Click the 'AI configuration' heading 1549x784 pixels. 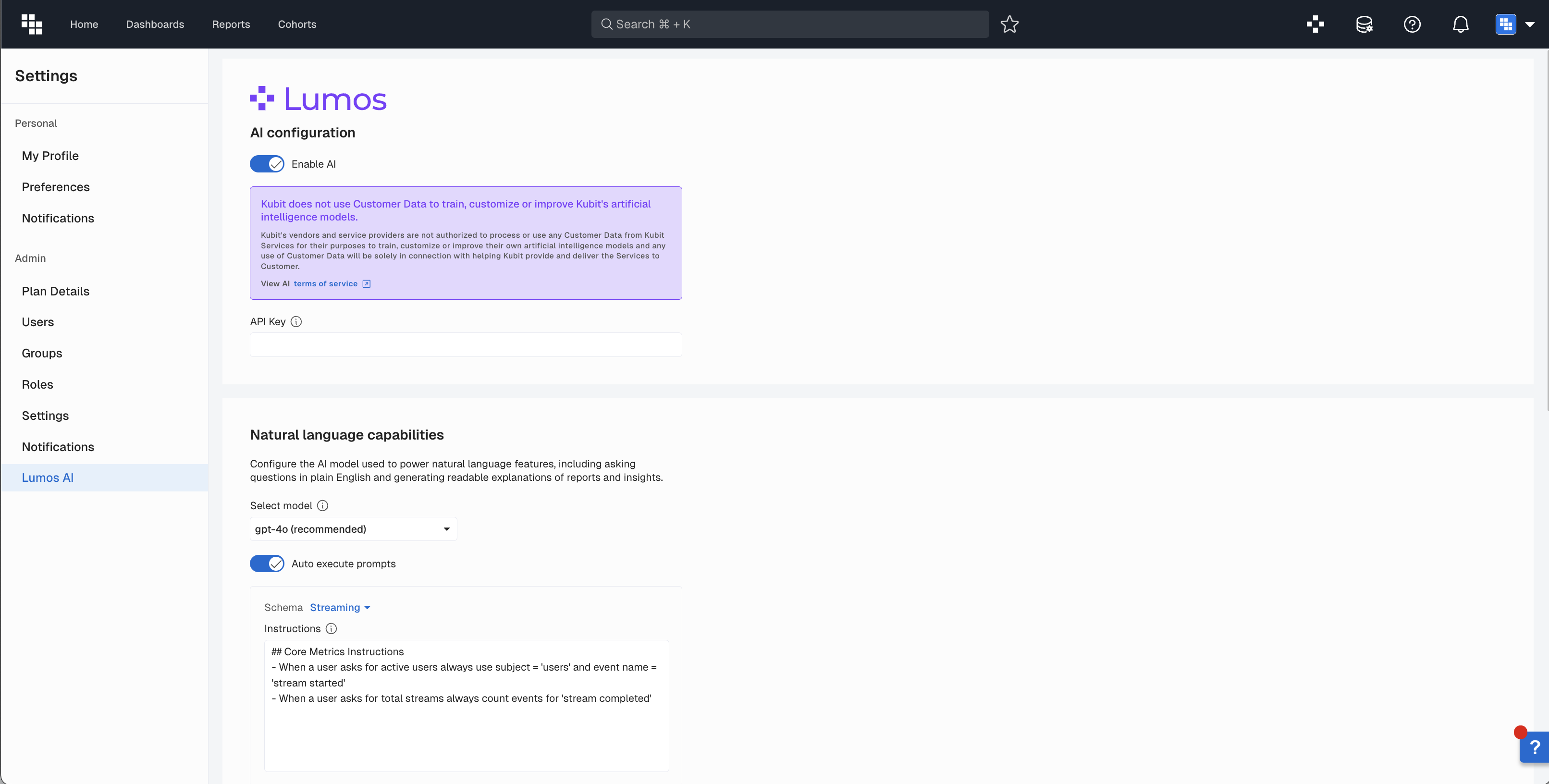click(x=303, y=133)
